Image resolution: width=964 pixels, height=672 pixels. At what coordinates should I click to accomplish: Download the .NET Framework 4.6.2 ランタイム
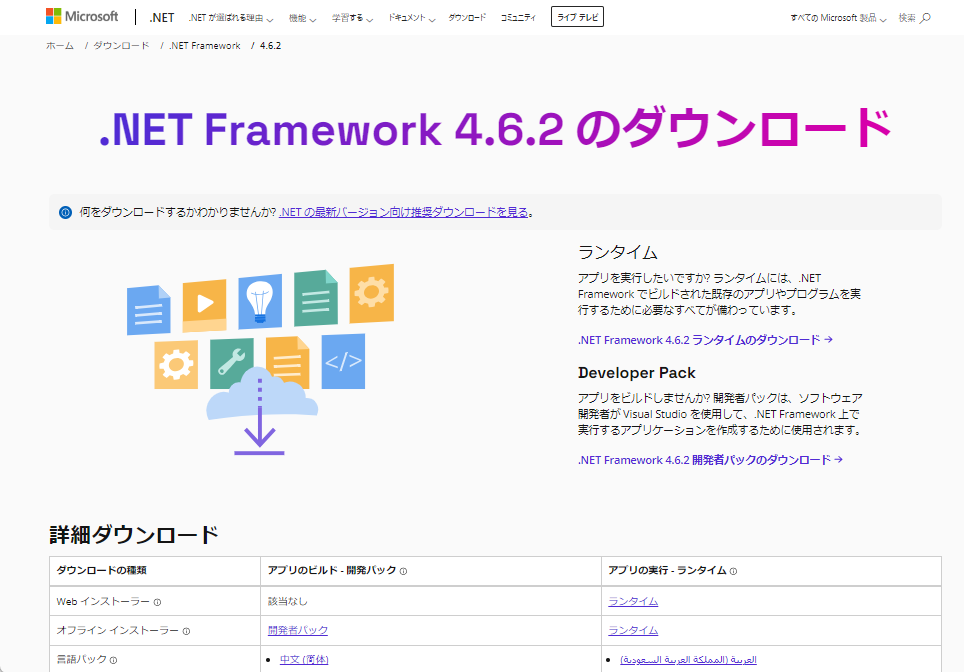pos(702,340)
